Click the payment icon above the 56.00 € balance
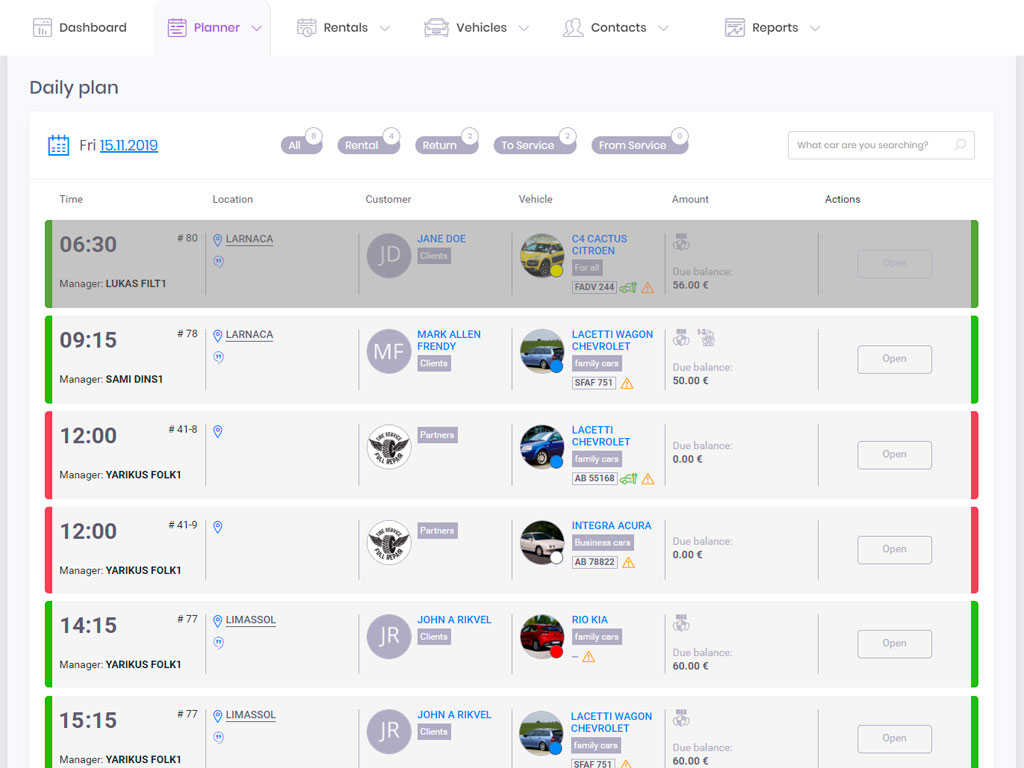Image resolution: width=1024 pixels, height=768 pixels. tap(681, 242)
